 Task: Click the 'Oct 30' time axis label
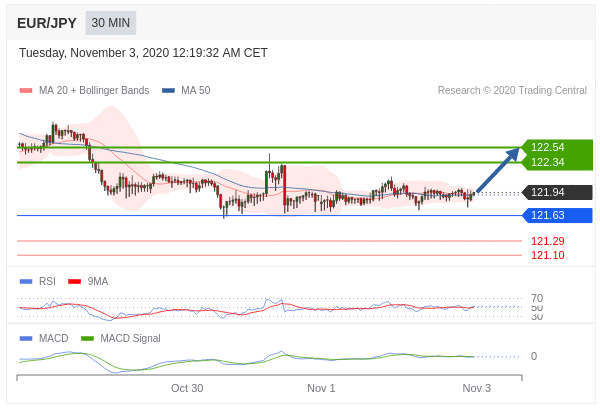tap(187, 388)
